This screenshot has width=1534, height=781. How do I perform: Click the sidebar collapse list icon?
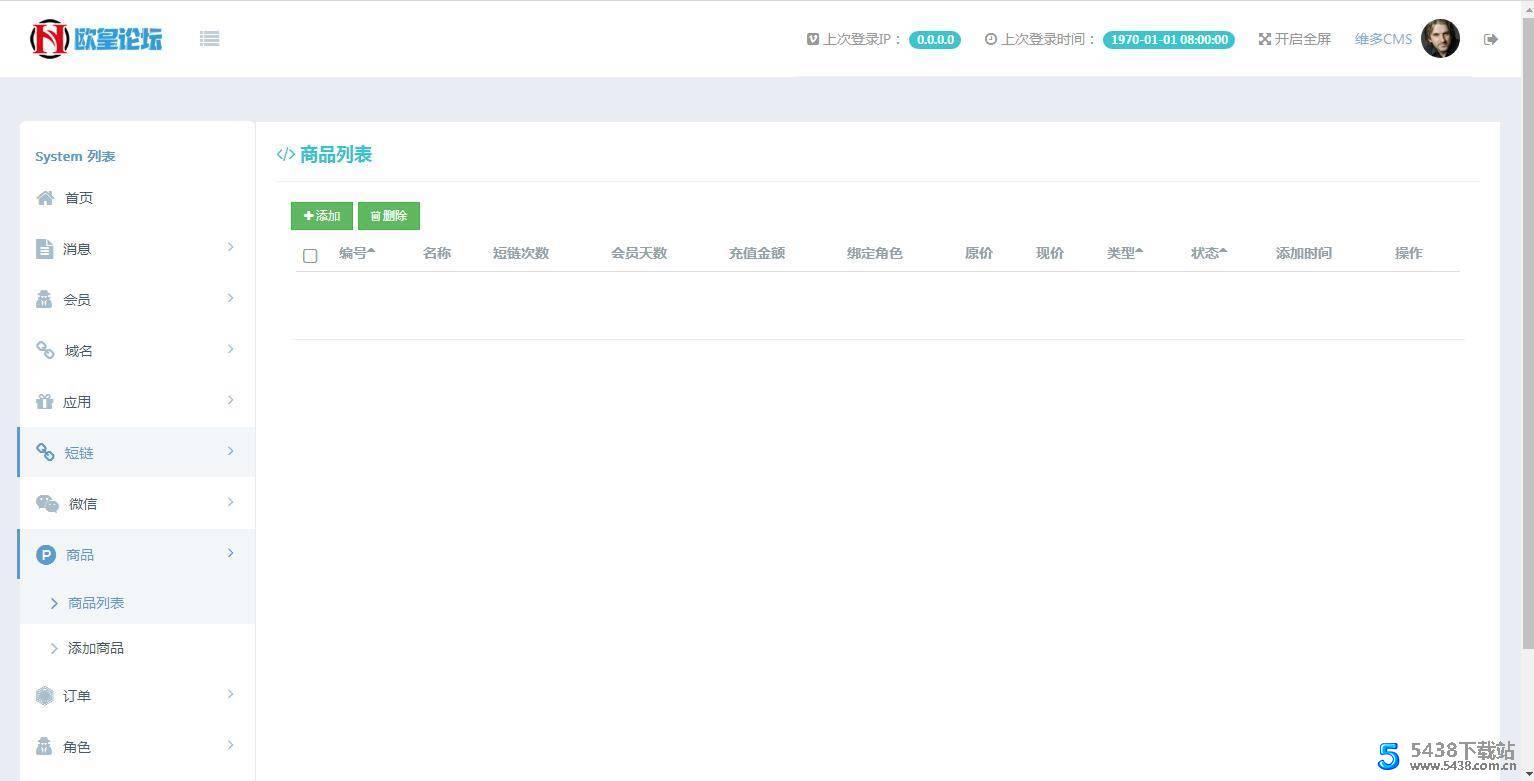(x=209, y=38)
